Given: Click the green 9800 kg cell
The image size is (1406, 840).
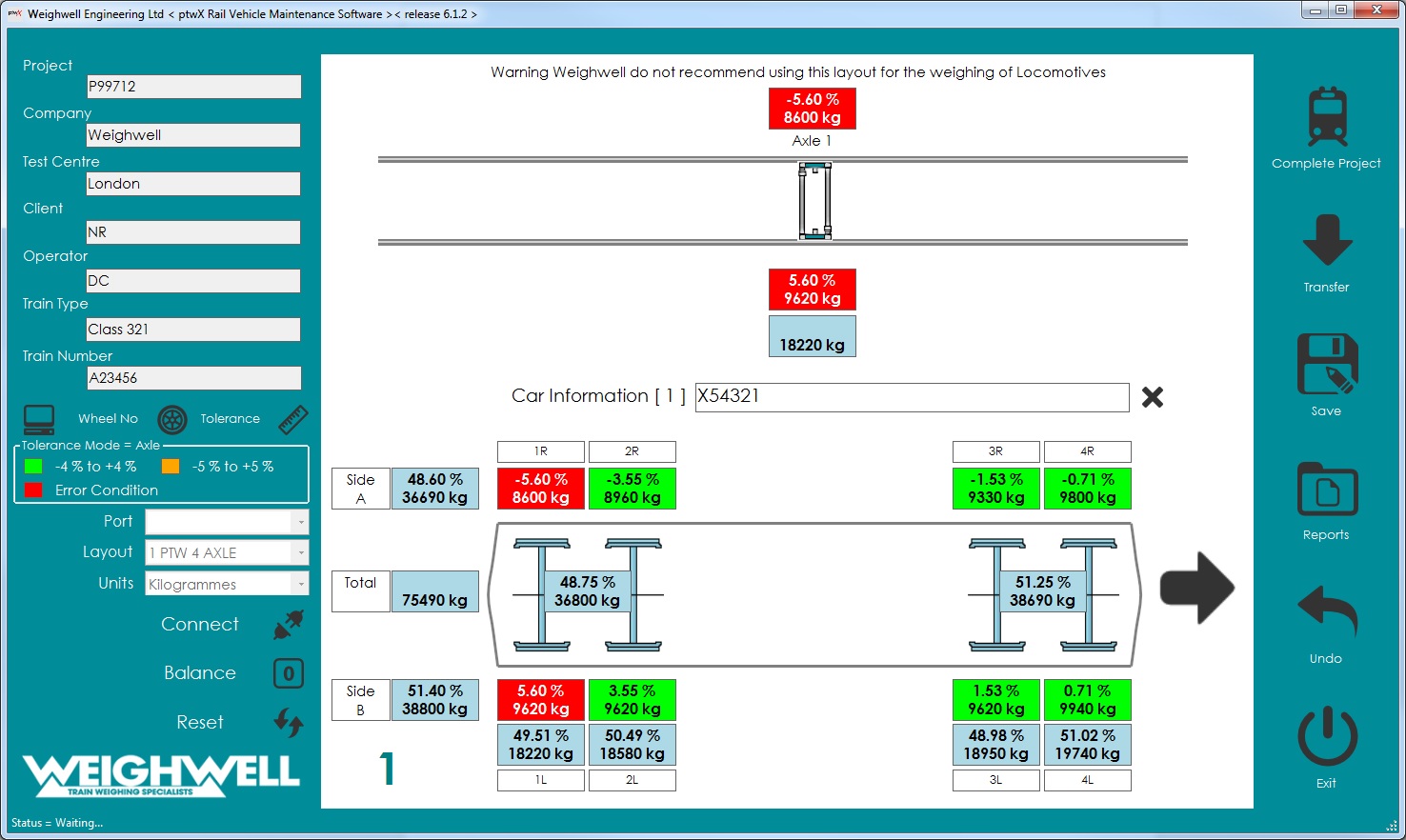Looking at the screenshot, I should 1088,489.
